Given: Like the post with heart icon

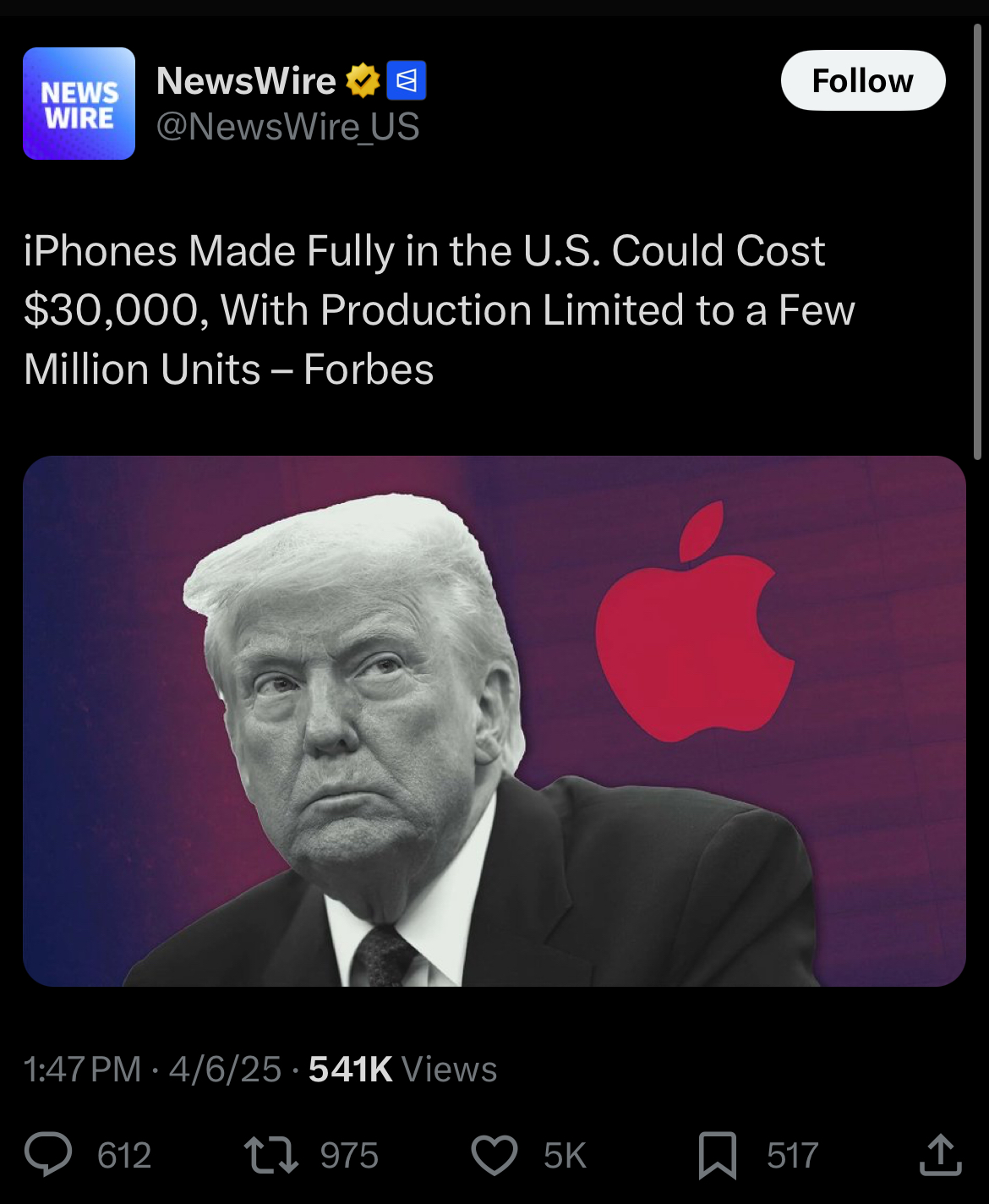Looking at the screenshot, I should 494,1156.
